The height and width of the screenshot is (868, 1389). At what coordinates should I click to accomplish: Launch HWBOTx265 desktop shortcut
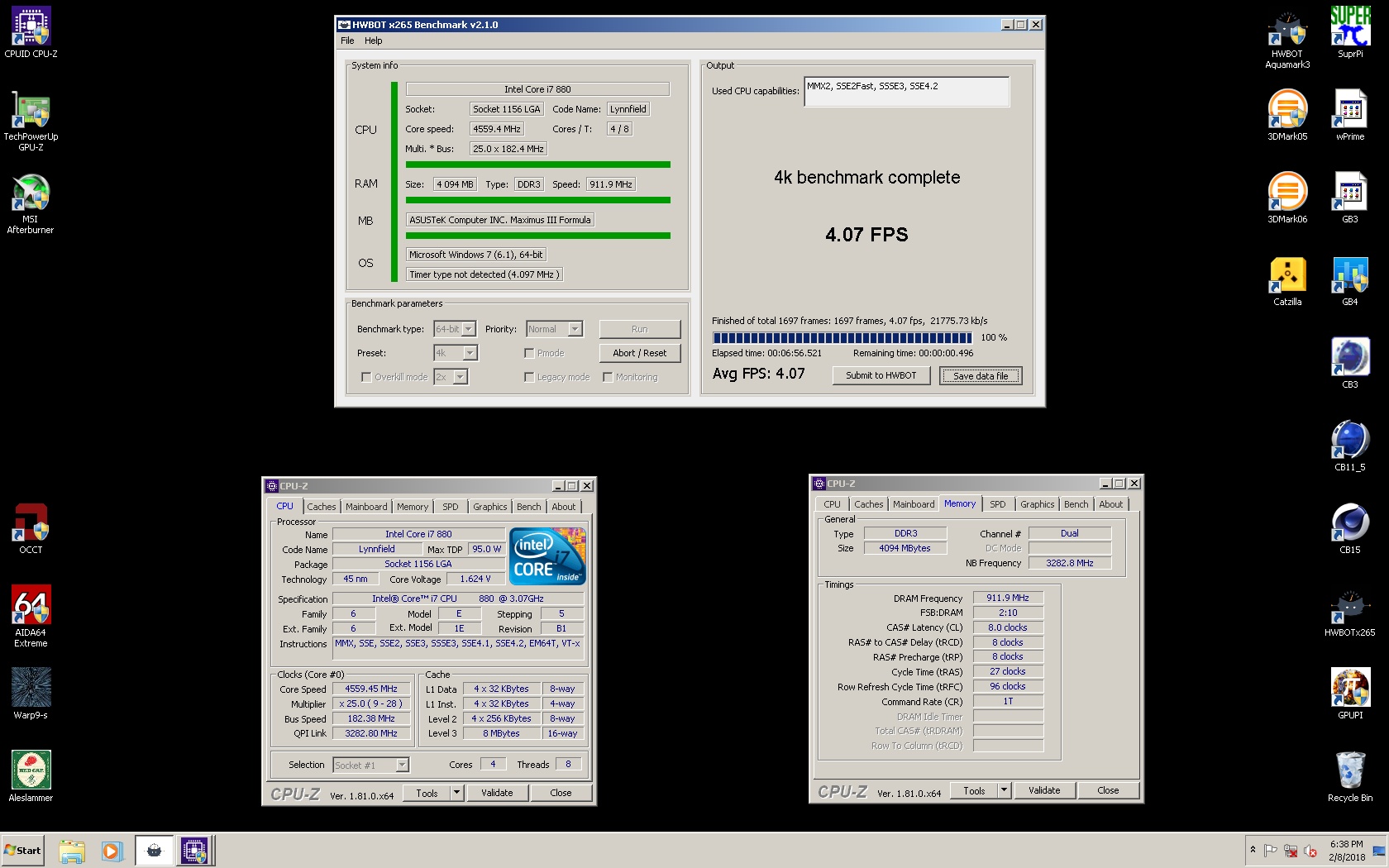tap(1350, 613)
